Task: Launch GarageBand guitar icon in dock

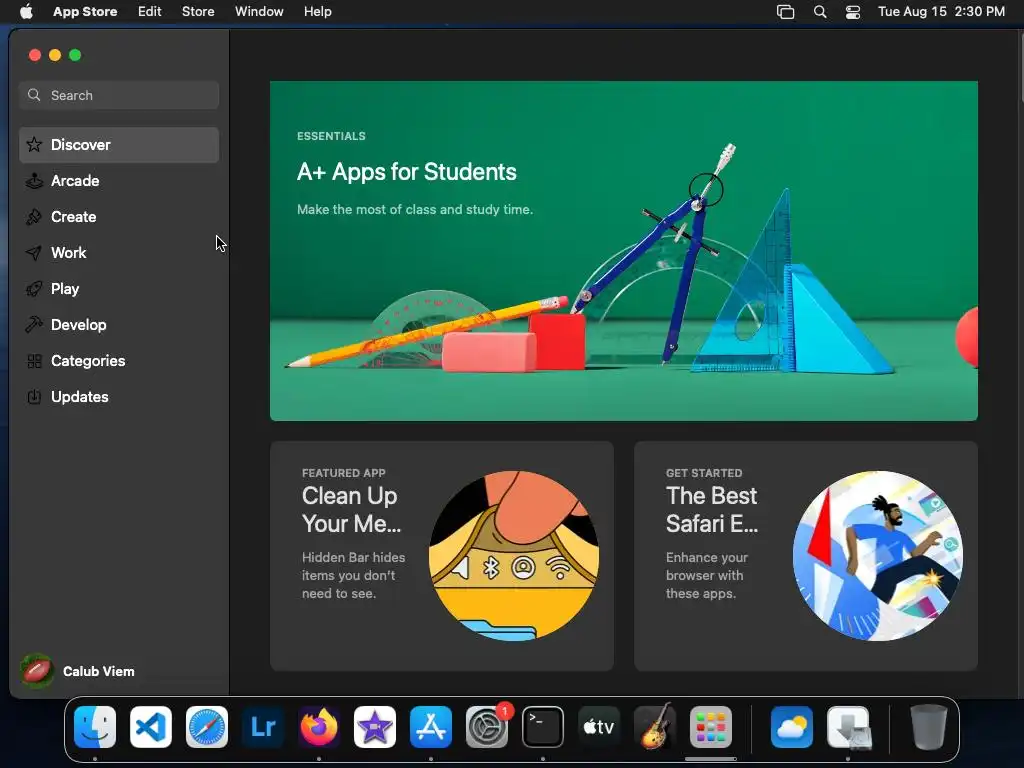Action: click(x=655, y=727)
